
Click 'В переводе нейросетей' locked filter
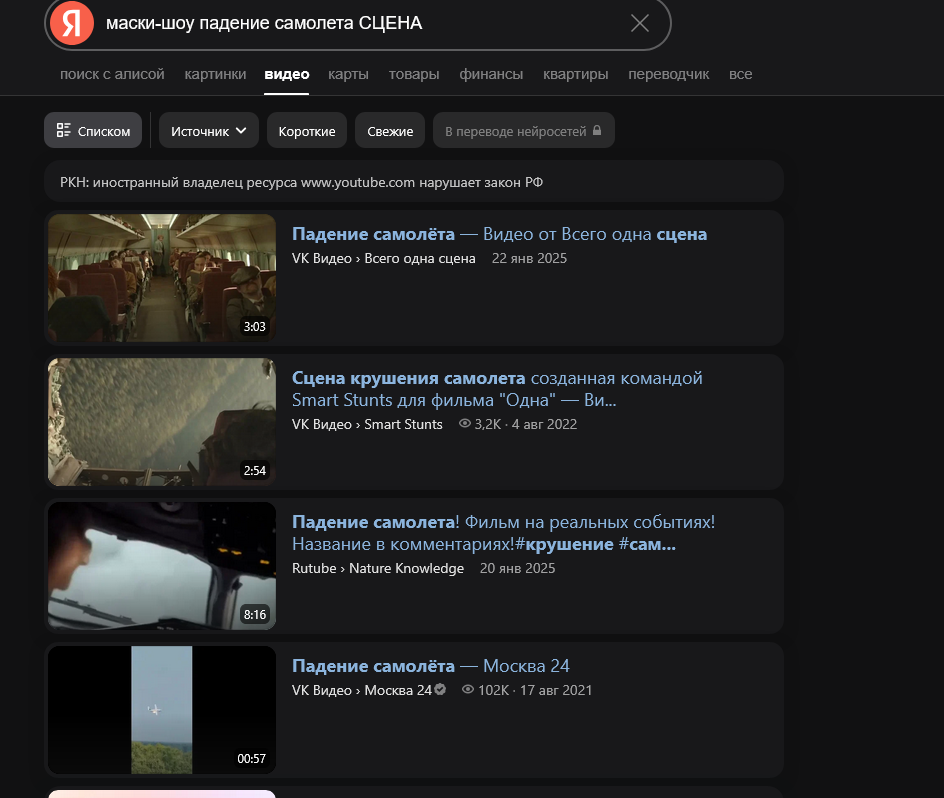point(523,130)
